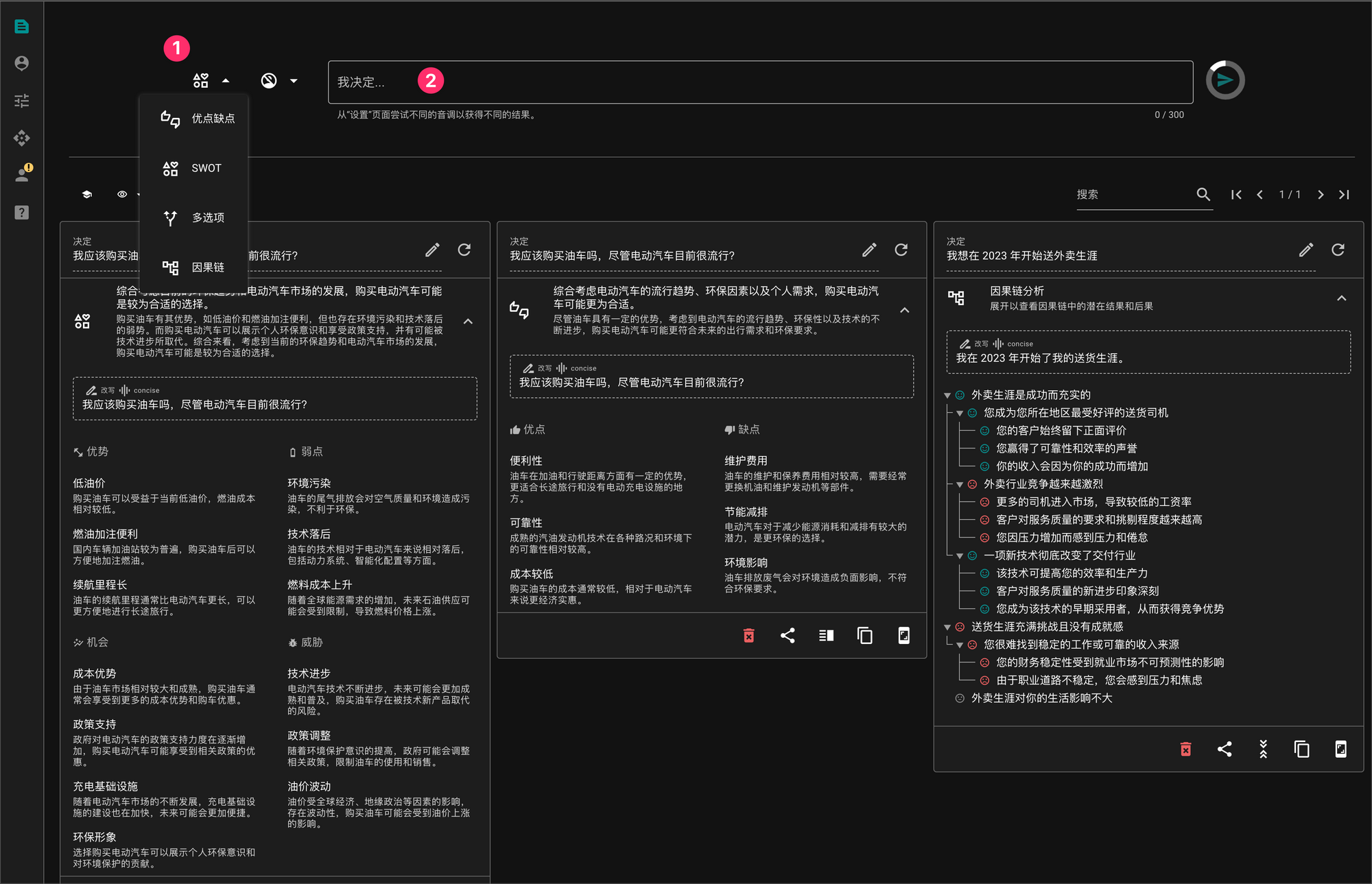Collapse the 因果链分析 summary chevron
Image resolution: width=1372 pixels, height=884 pixels.
[x=1341, y=298]
